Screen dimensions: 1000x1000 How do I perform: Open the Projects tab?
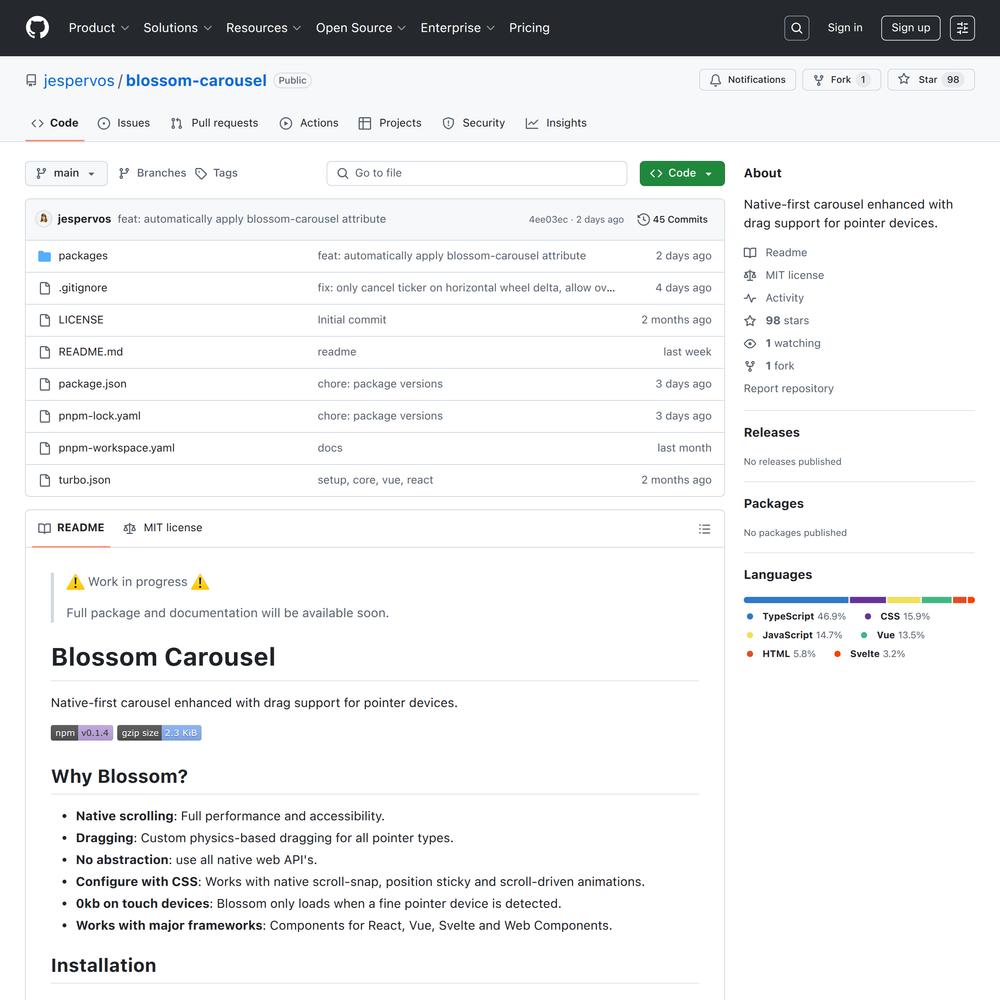(390, 123)
